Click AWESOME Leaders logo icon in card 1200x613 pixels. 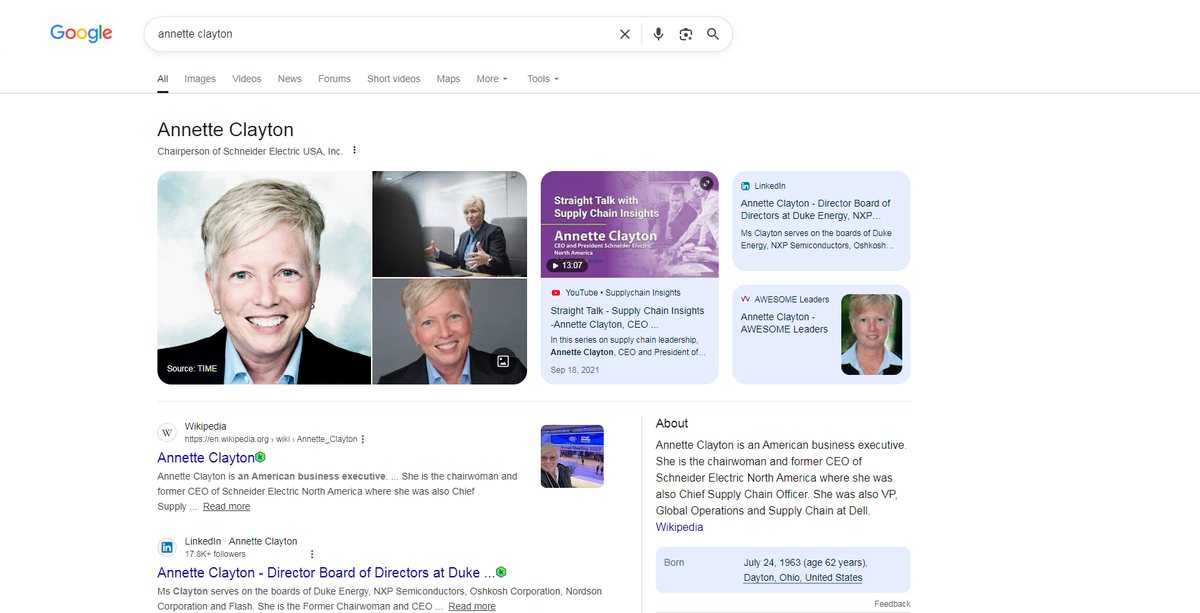[745, 299]
